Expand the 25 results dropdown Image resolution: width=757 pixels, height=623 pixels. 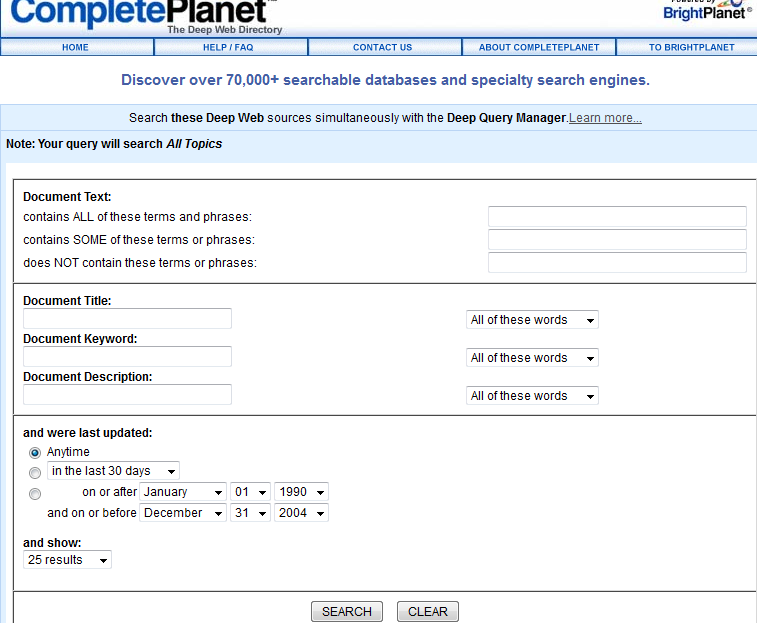(67, 560)
